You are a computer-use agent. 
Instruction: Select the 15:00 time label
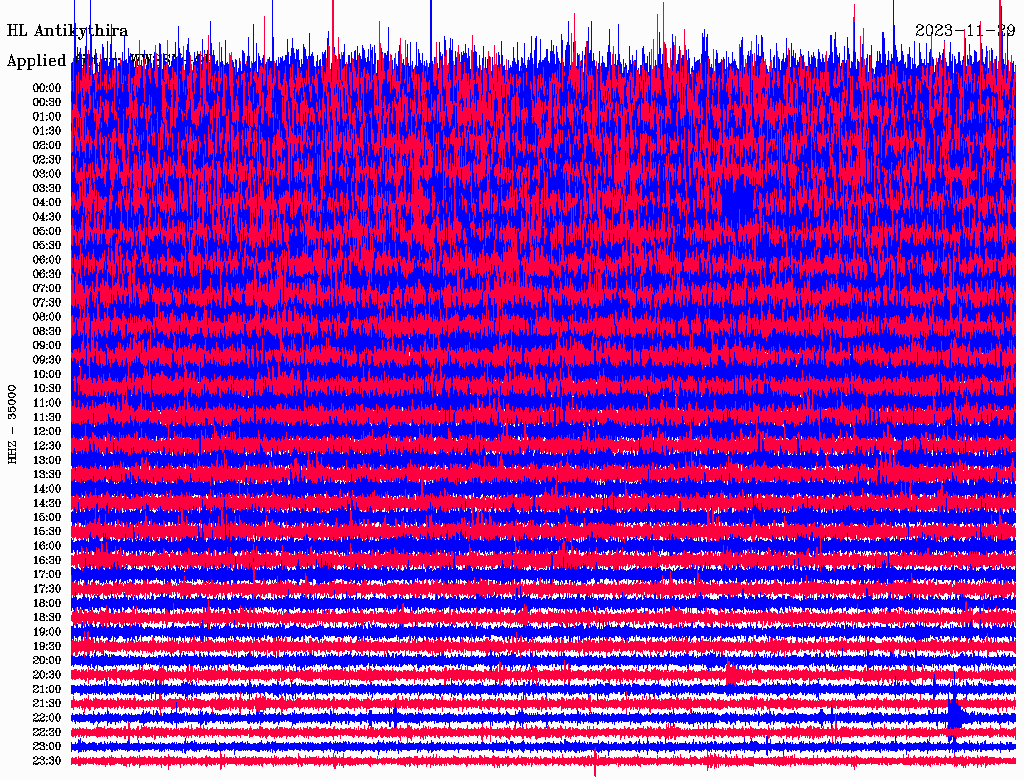point(47,517)
